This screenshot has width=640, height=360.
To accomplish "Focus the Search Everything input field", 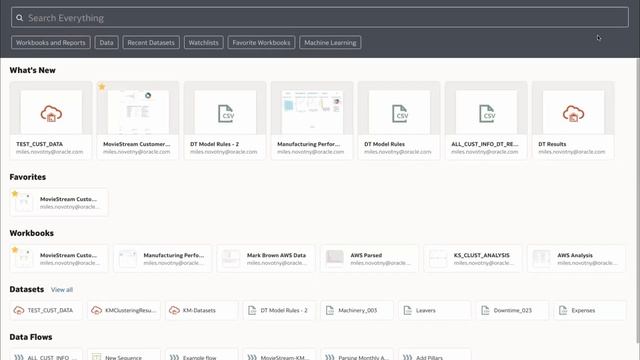I will point(320,18).
